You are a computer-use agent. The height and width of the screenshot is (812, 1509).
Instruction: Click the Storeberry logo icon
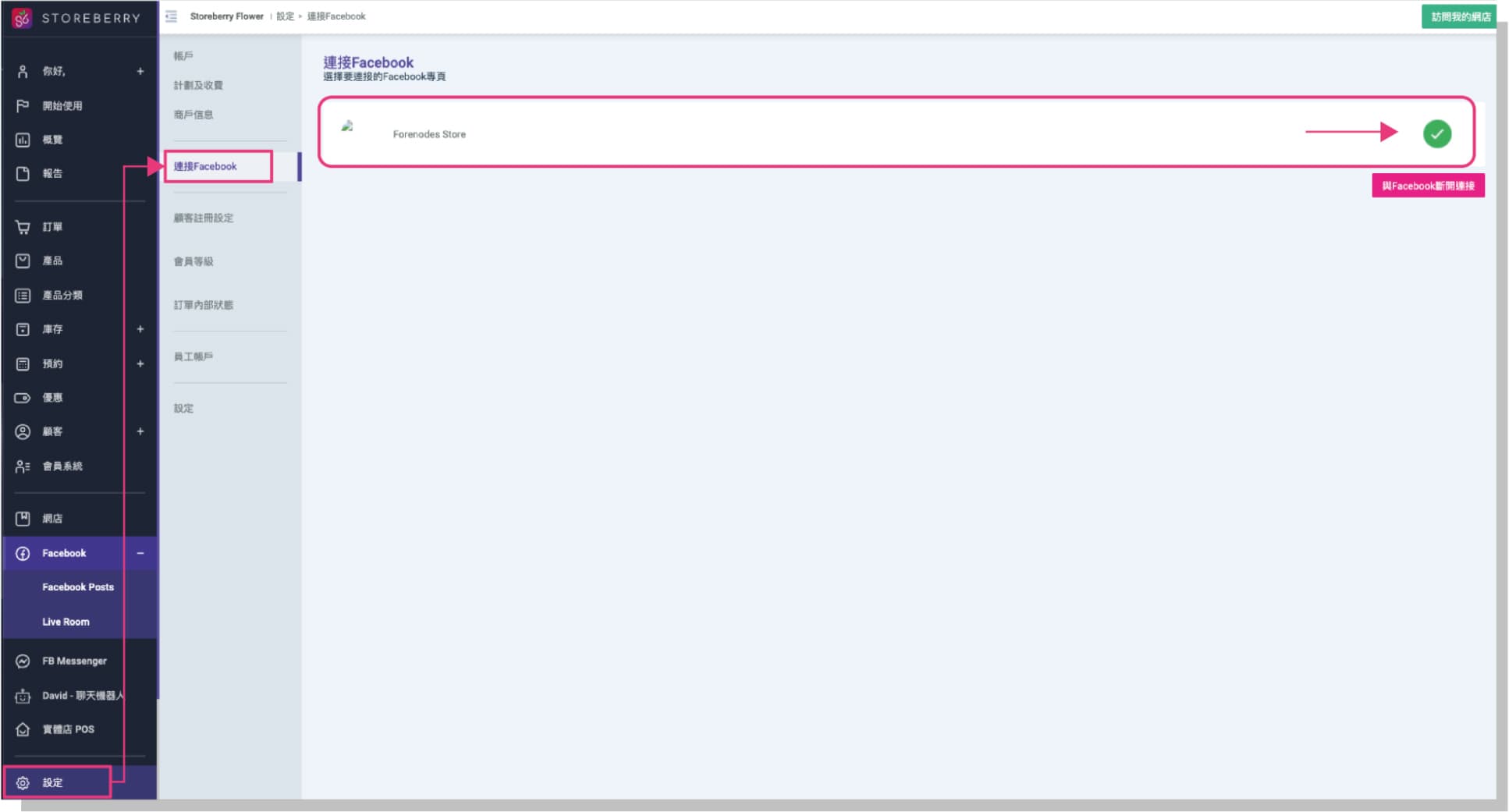coord(22,17)
